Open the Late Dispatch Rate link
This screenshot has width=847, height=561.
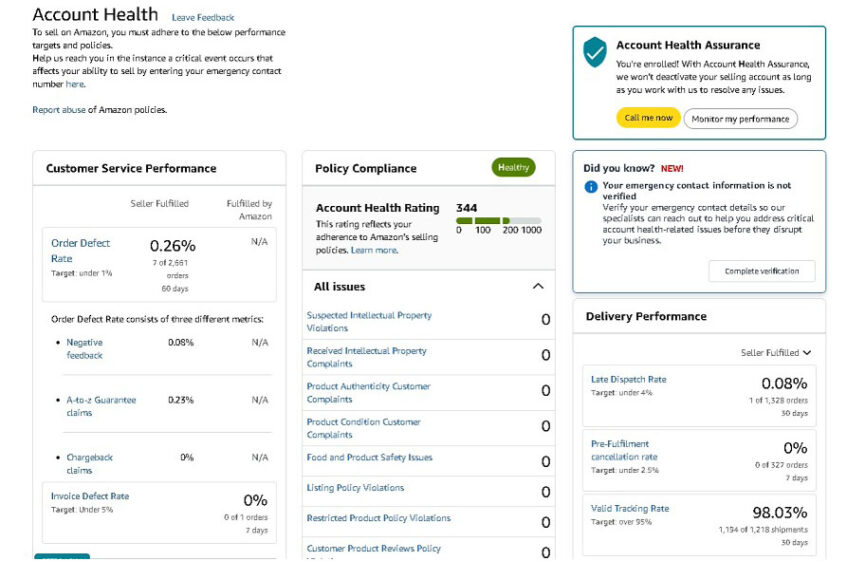tap(628, 380)
